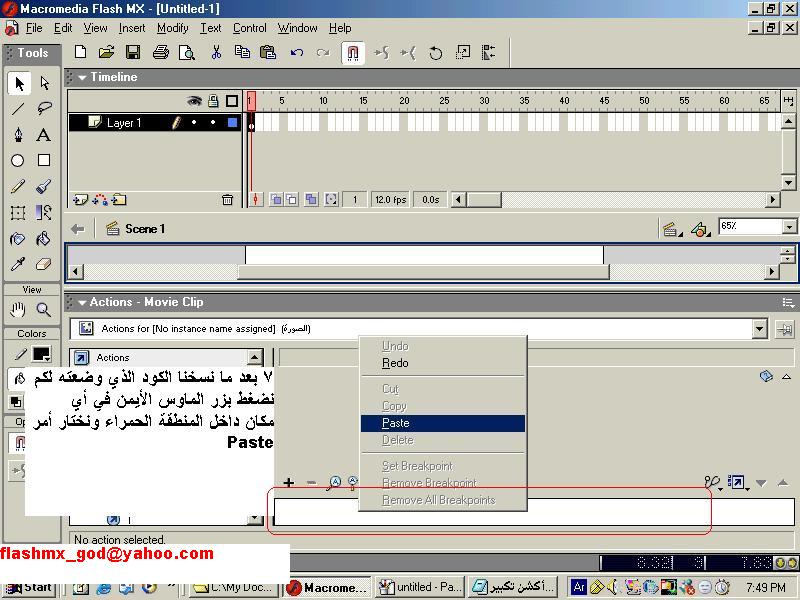Click the Undo toolbar arrow

pos(296,52)
